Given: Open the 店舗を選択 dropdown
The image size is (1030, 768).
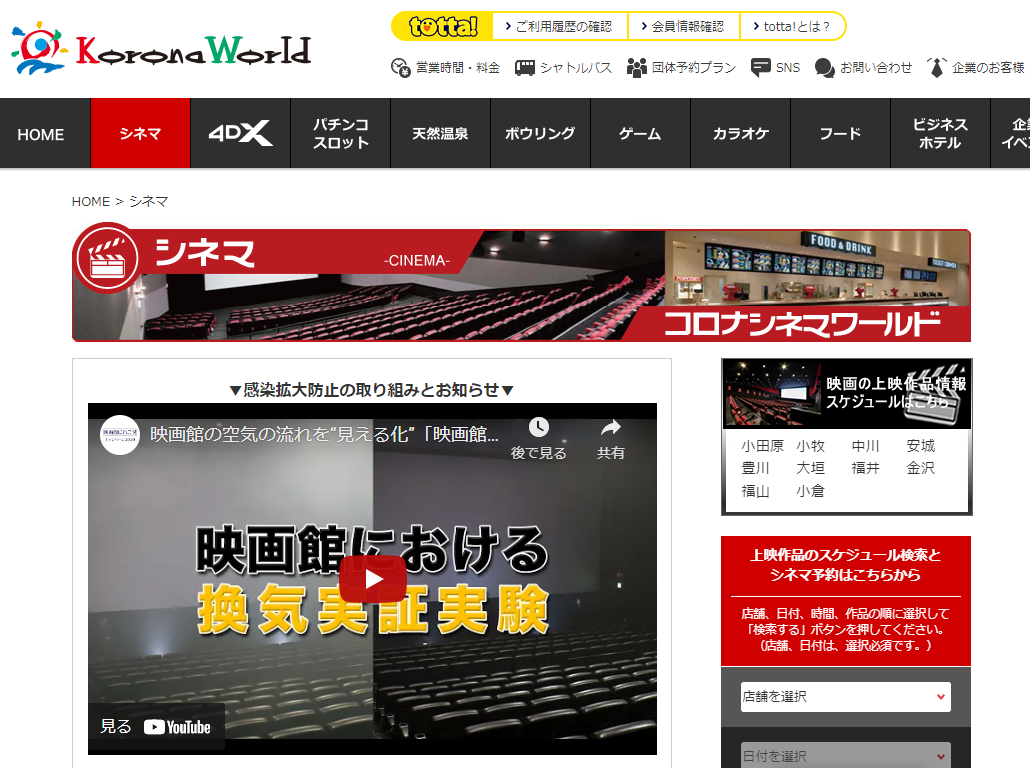Looking at the screenshot, I should 845,696.
